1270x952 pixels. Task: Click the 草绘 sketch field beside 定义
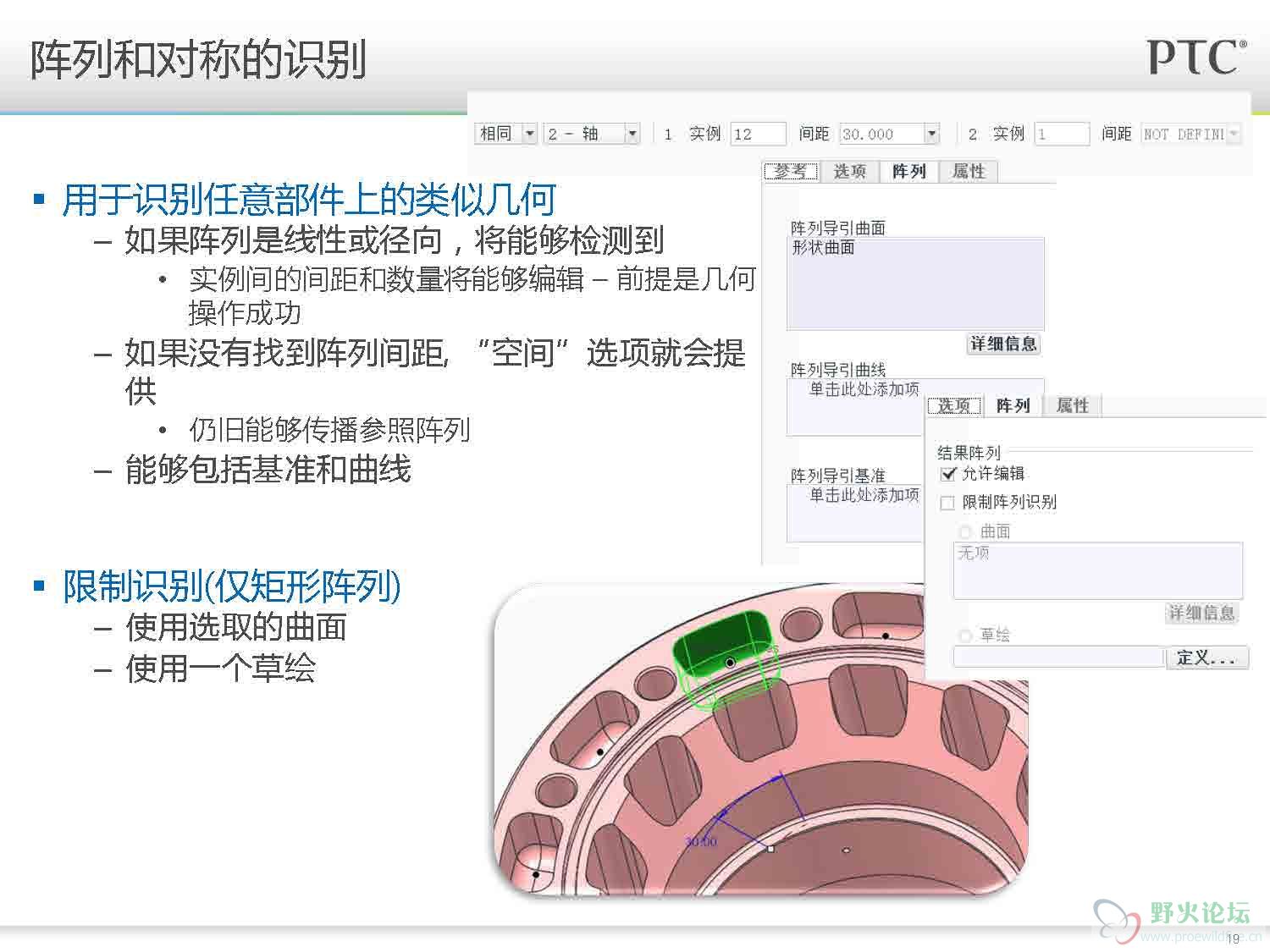(1058, 658)
